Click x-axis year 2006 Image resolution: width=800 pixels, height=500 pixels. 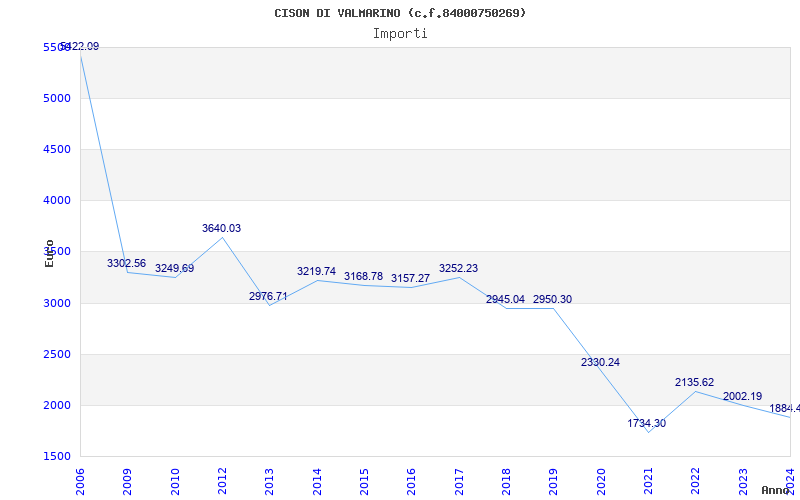tap(80, 482)
